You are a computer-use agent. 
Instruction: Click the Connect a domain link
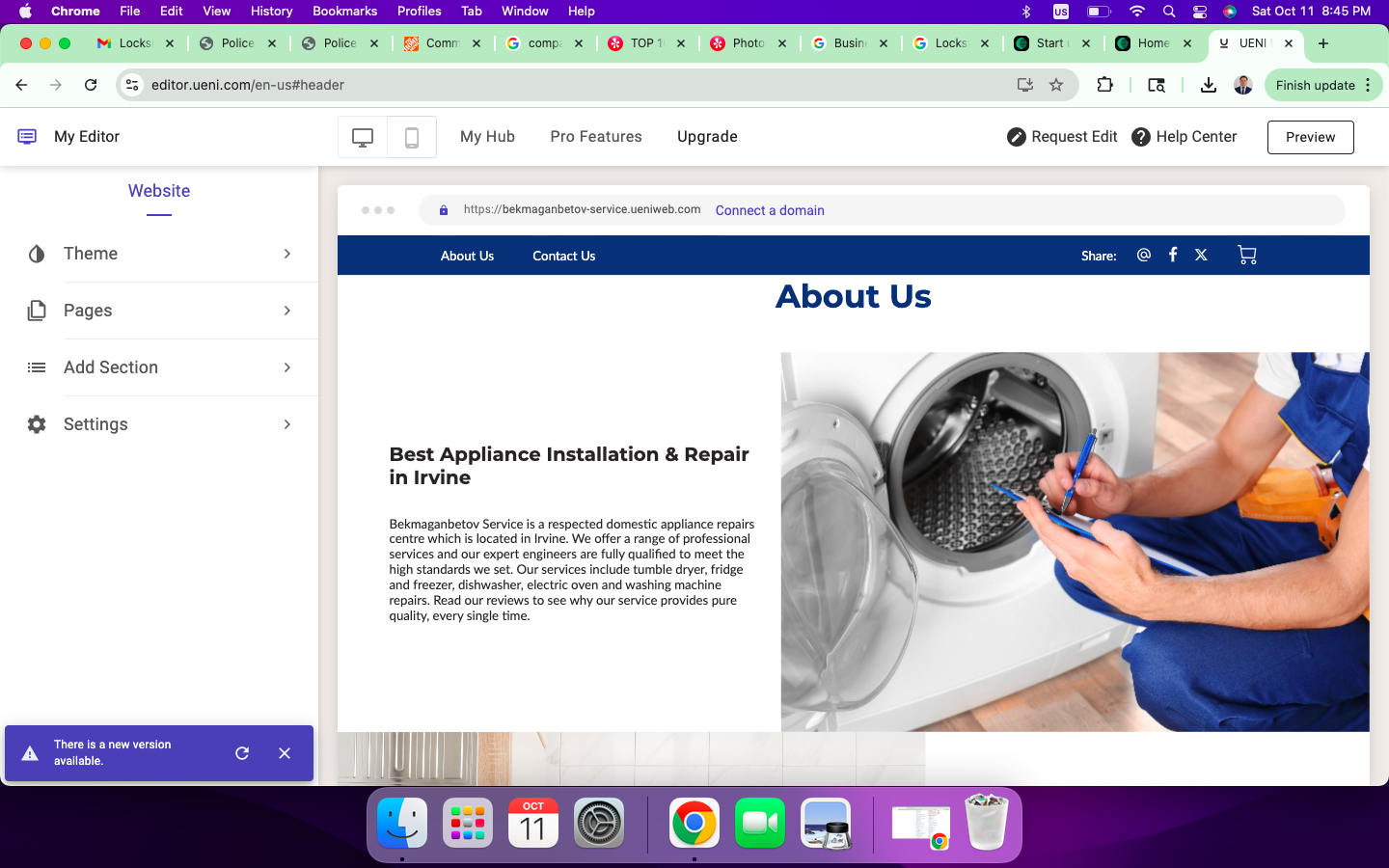point(770,210)
